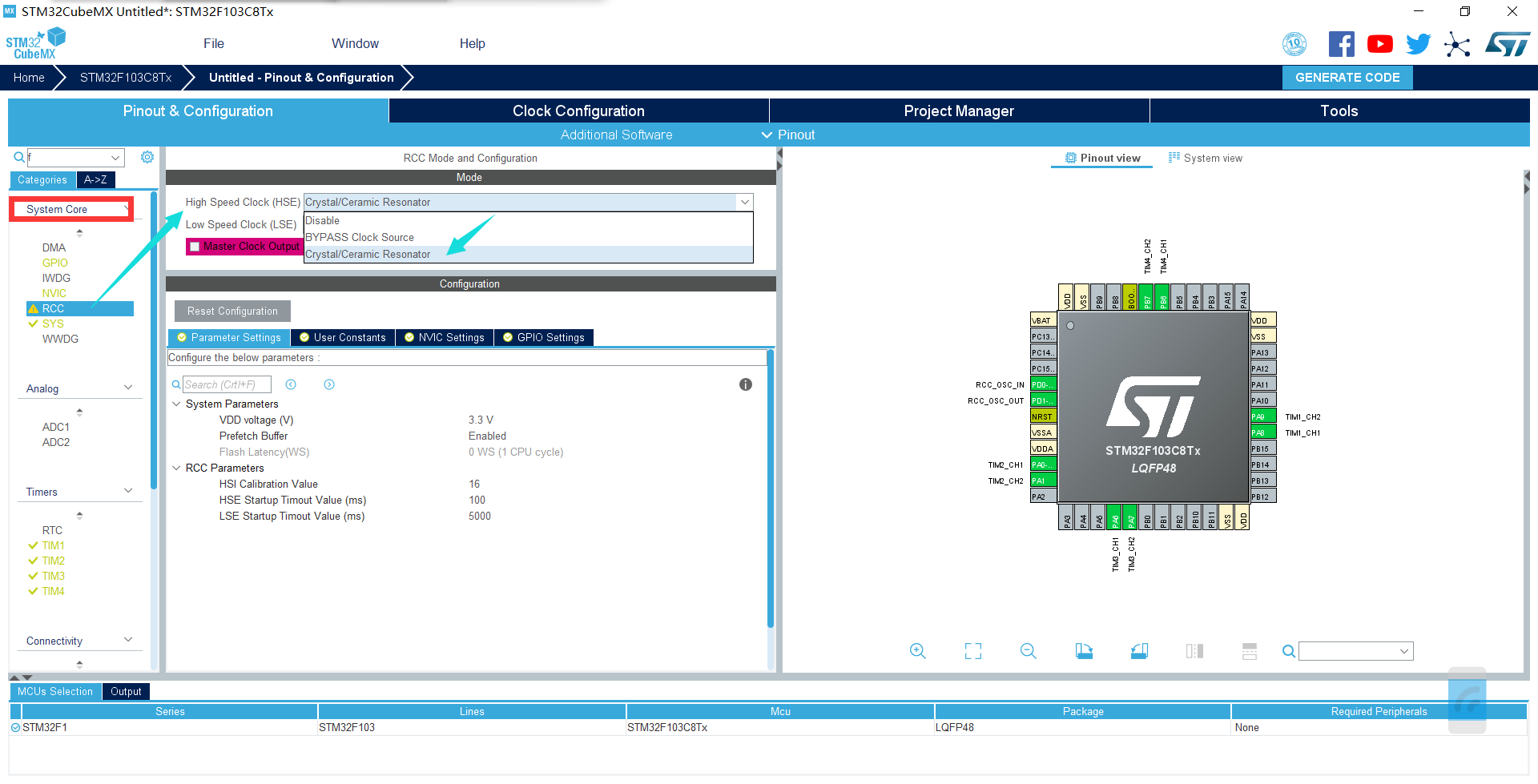
Task: Collapse the System Parameters group
Action: coord(176,404)
